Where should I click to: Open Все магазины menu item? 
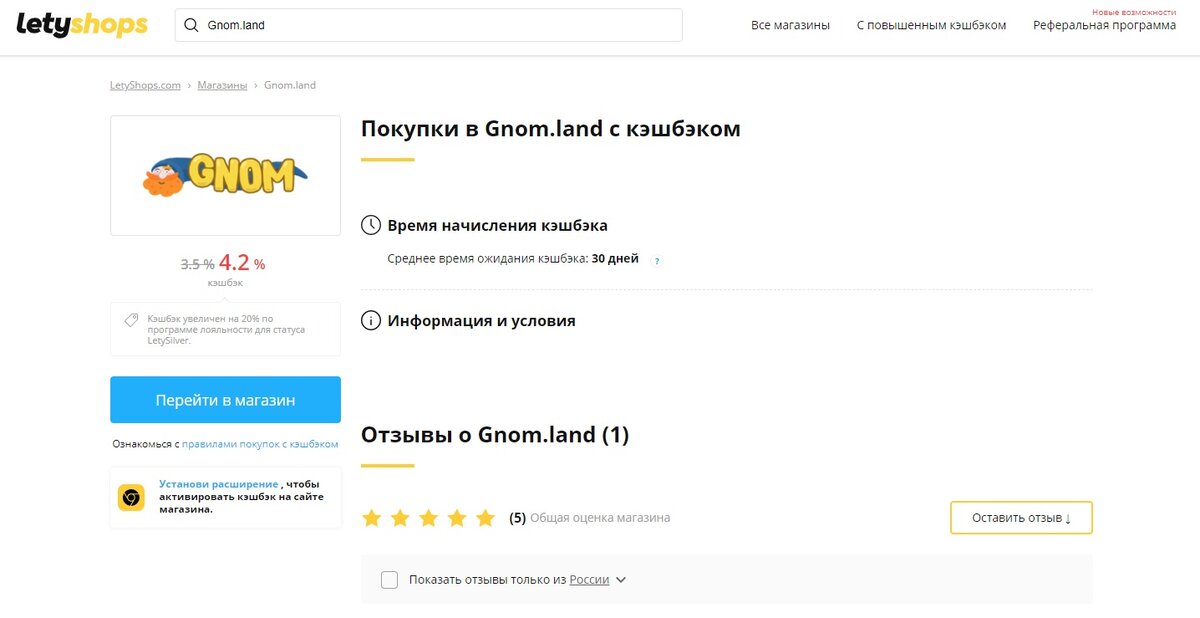click(x=790, y=25)
